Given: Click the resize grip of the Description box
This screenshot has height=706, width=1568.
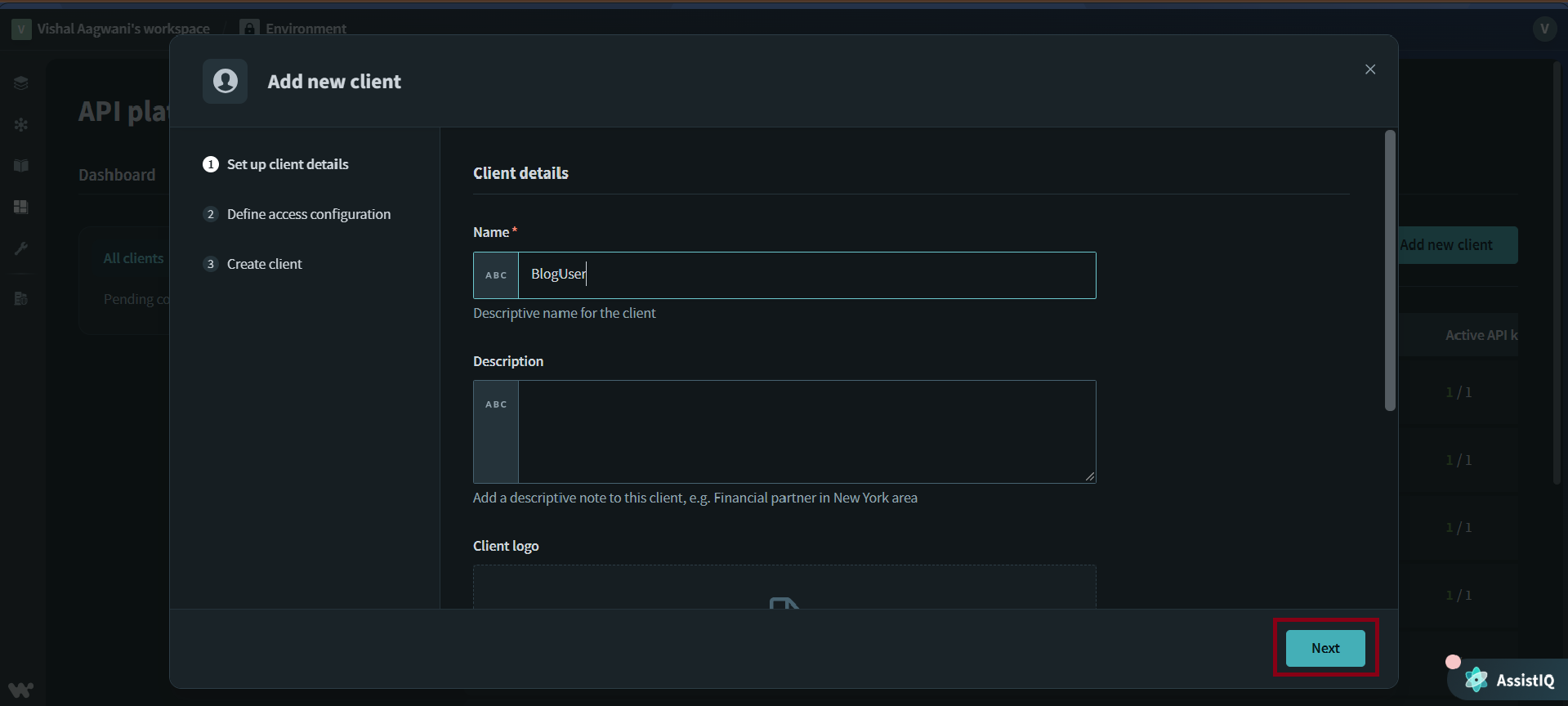Looking at the screenshot, I should (1090, 476).
